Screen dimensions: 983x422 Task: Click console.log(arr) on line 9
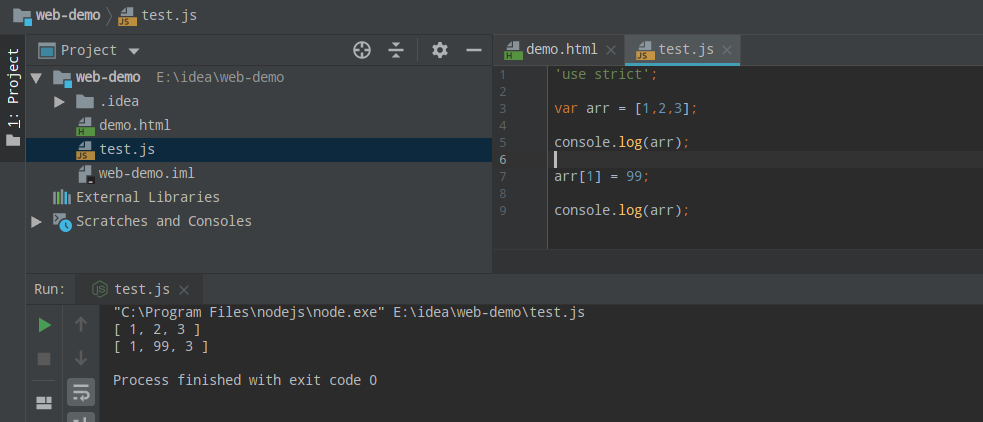621,210
